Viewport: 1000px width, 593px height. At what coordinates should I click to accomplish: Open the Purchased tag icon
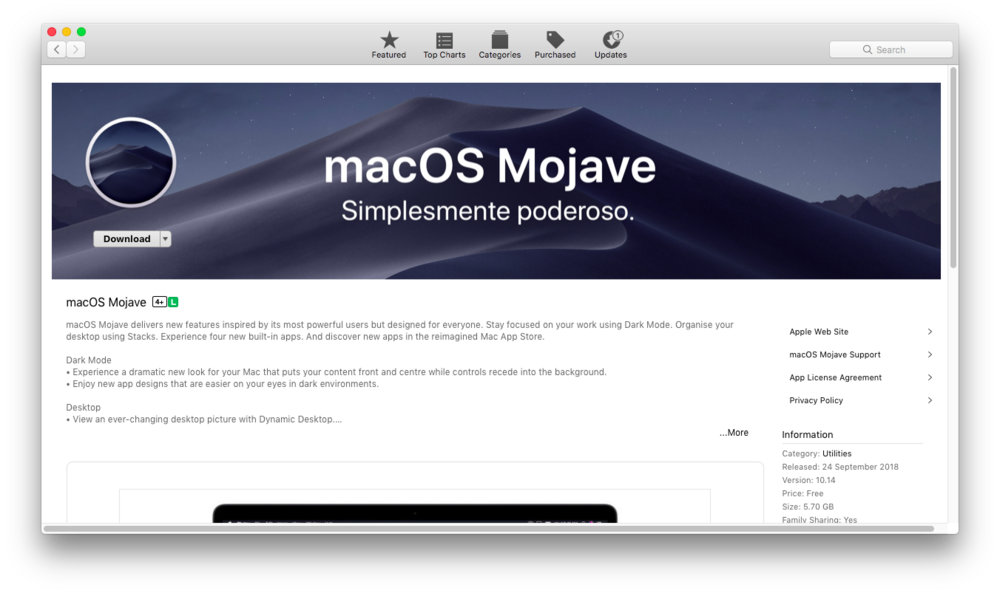[x=555, y=41]
